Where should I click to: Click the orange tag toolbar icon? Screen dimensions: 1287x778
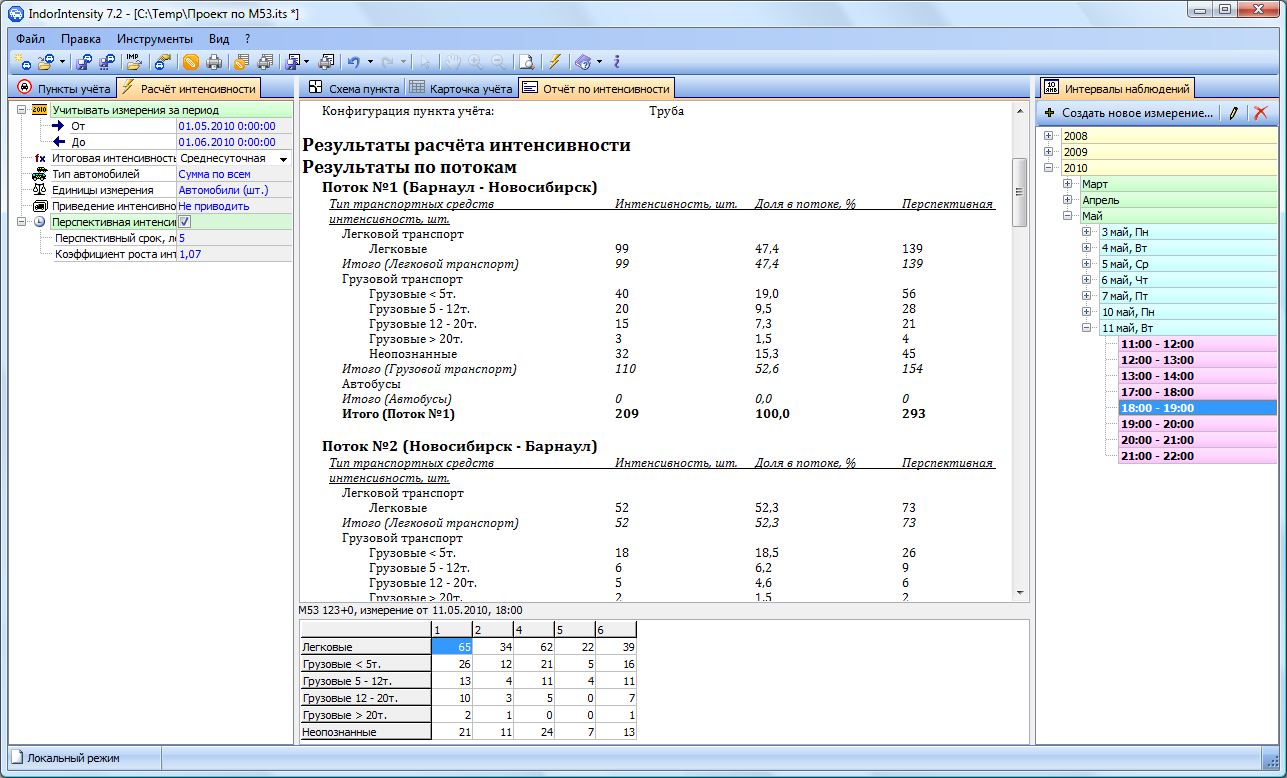190,62
